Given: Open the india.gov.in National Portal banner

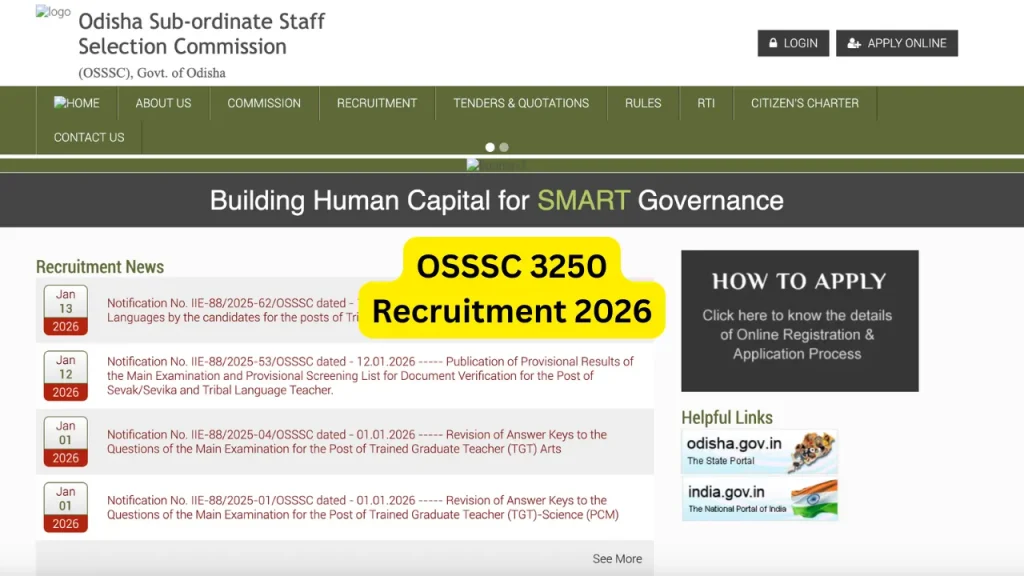Looking at the screenshot, I should (759, 500).
